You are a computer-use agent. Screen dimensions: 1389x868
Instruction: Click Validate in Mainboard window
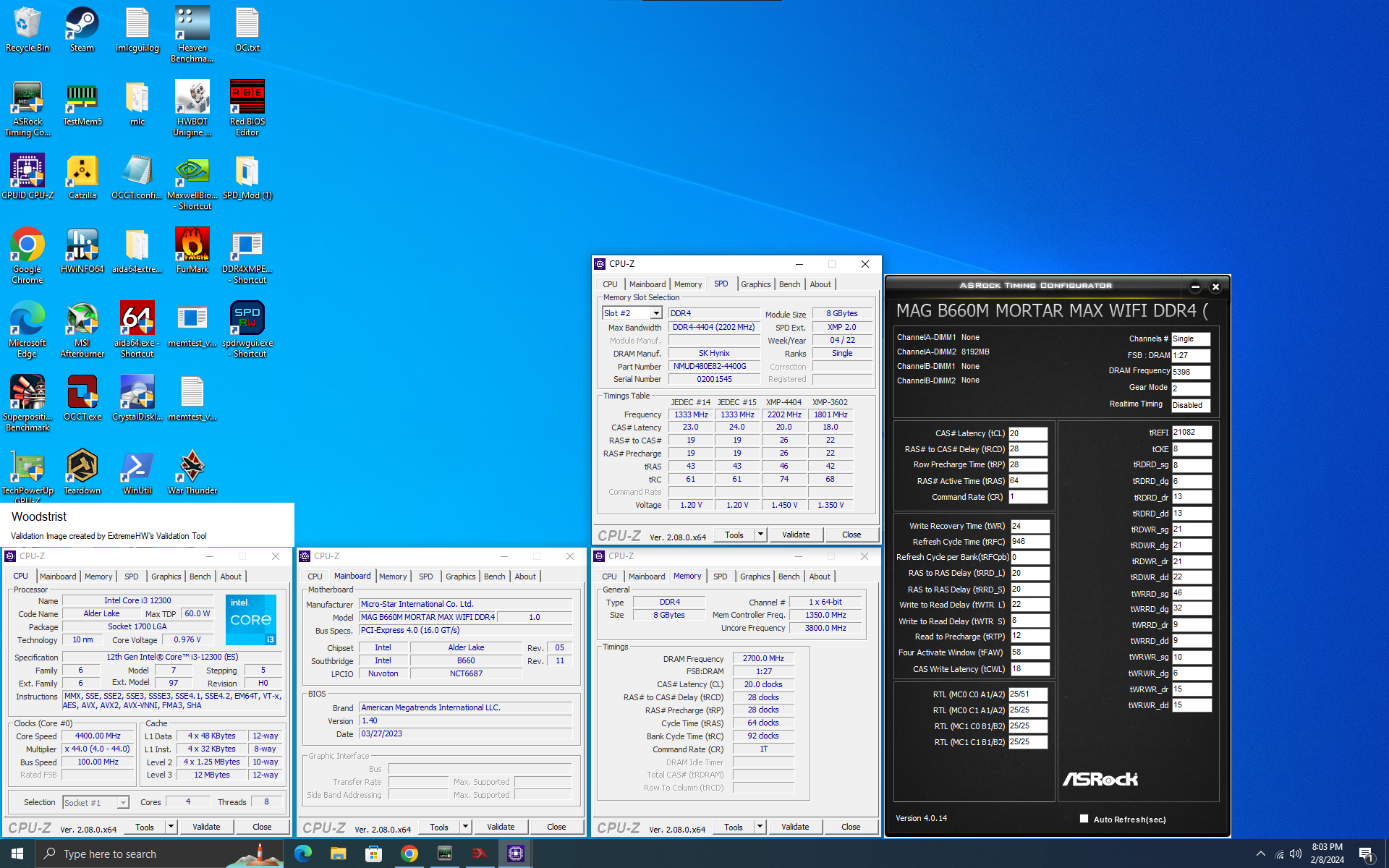[501, 827]
